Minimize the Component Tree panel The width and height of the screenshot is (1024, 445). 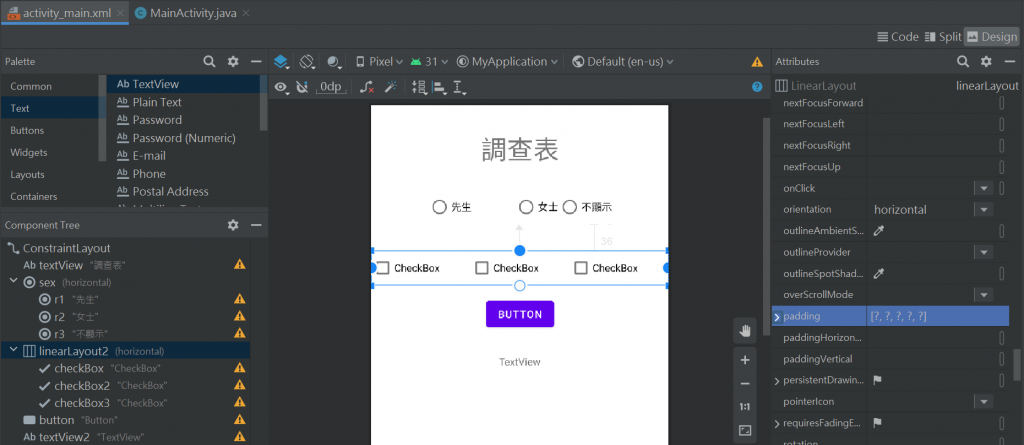pos(256,225)
